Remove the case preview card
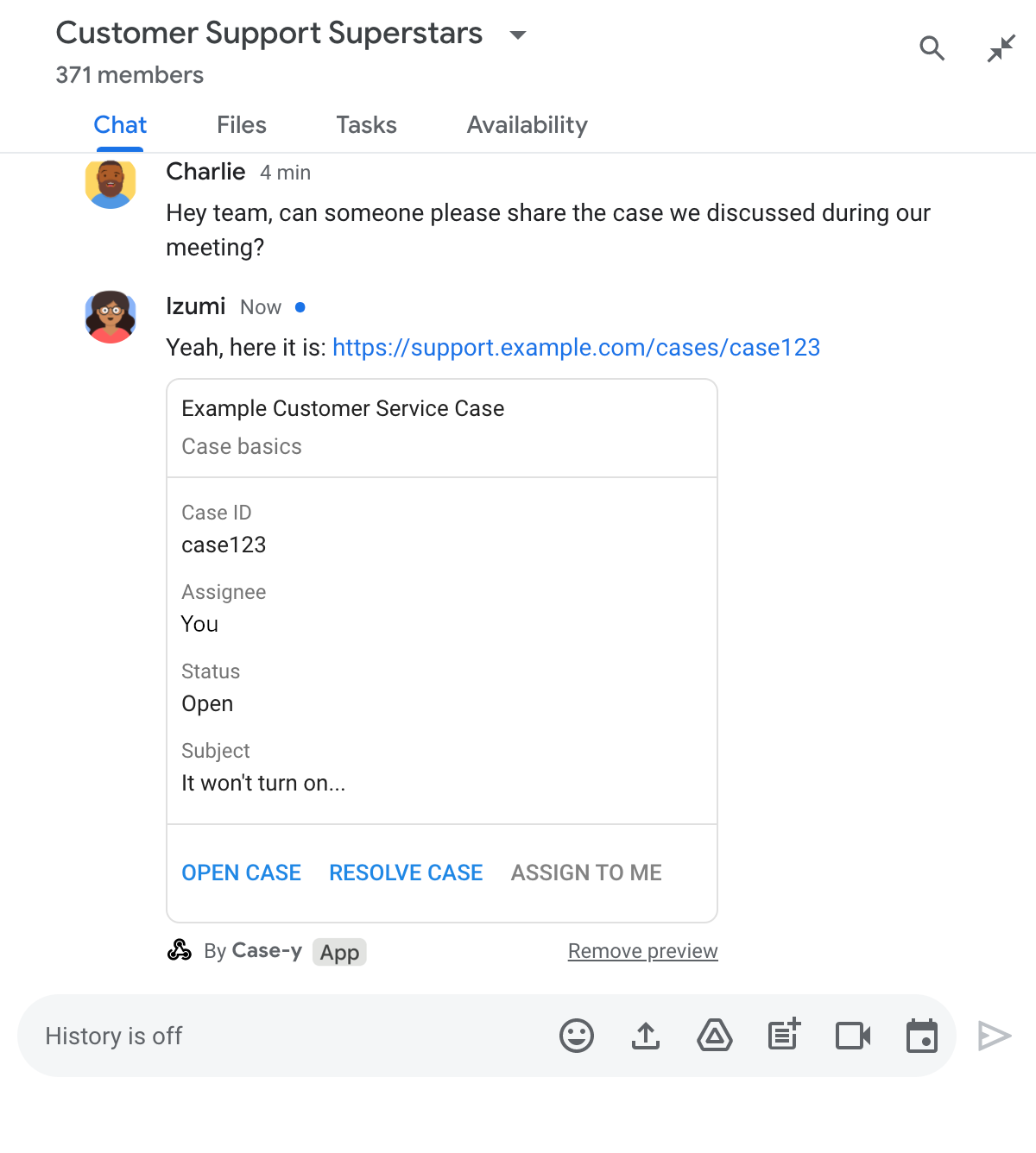This screenshot has width=1036, height=1153. (642, 951)
